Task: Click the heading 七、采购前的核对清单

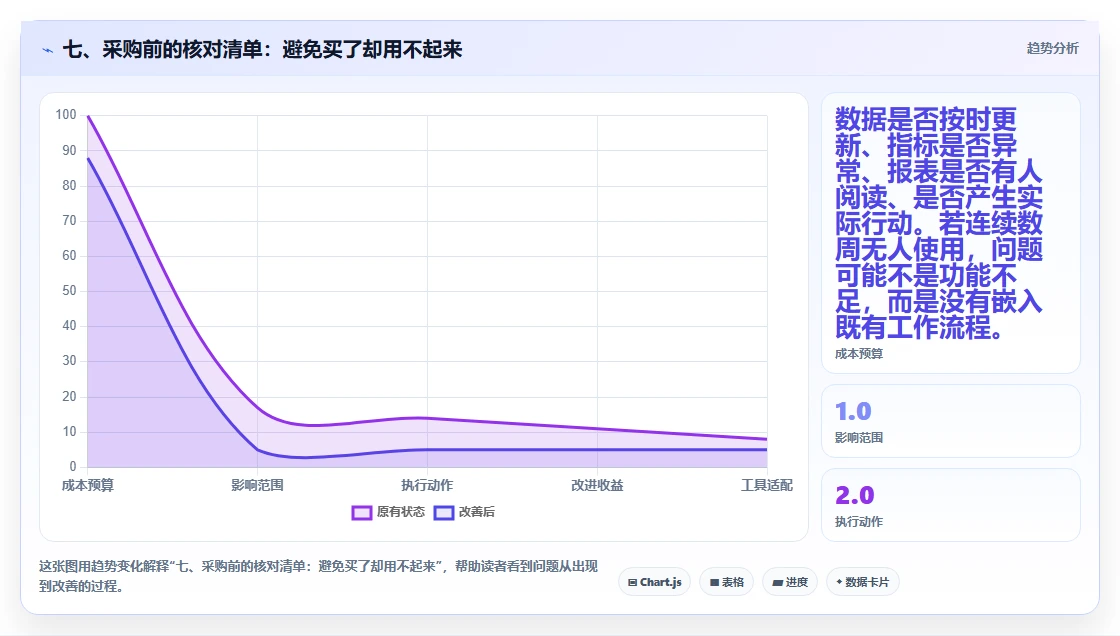Action: (262, 49)
